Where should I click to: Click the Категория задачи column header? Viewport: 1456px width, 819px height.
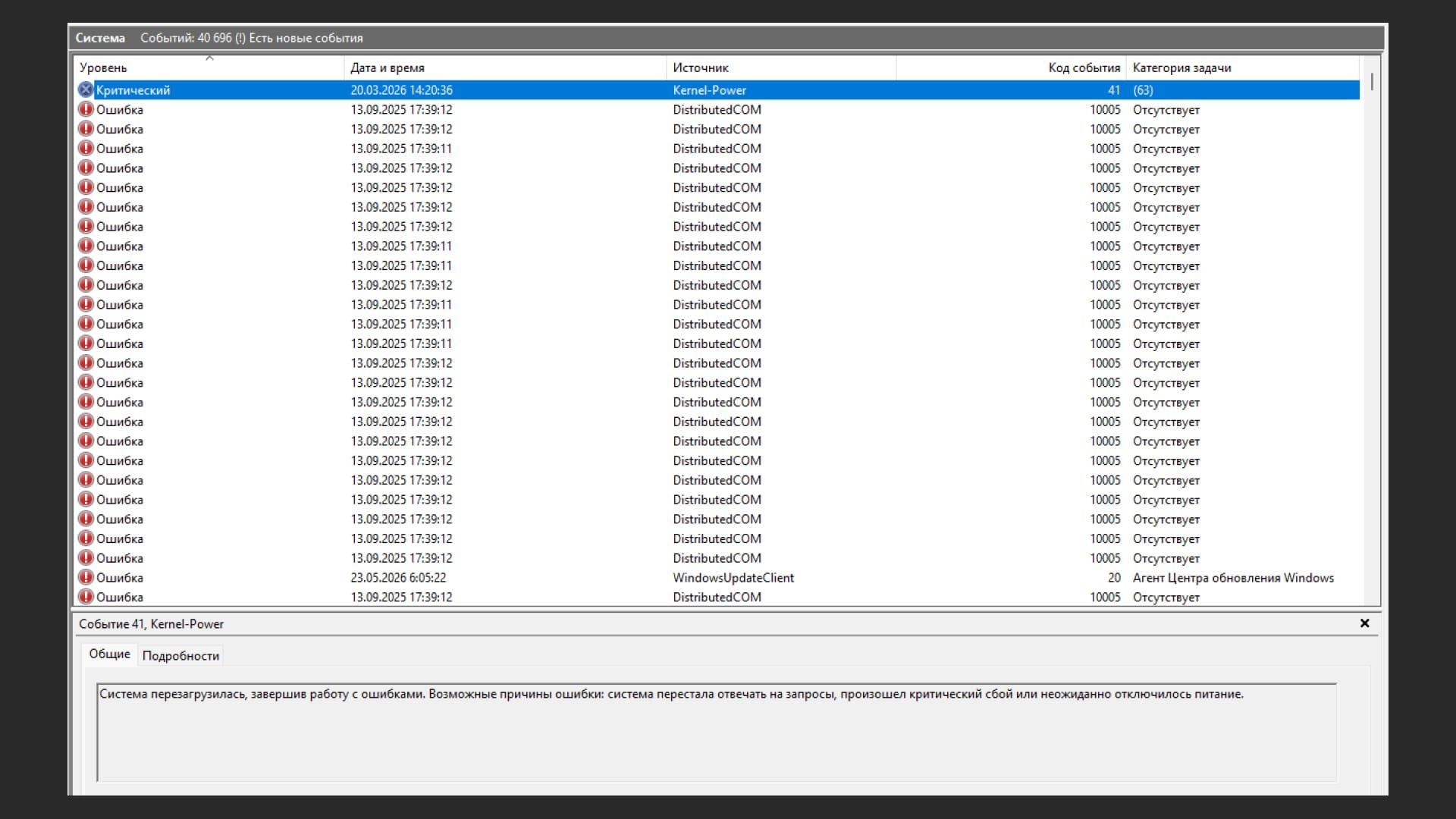pyautogui.click(x=1242, y=67)
